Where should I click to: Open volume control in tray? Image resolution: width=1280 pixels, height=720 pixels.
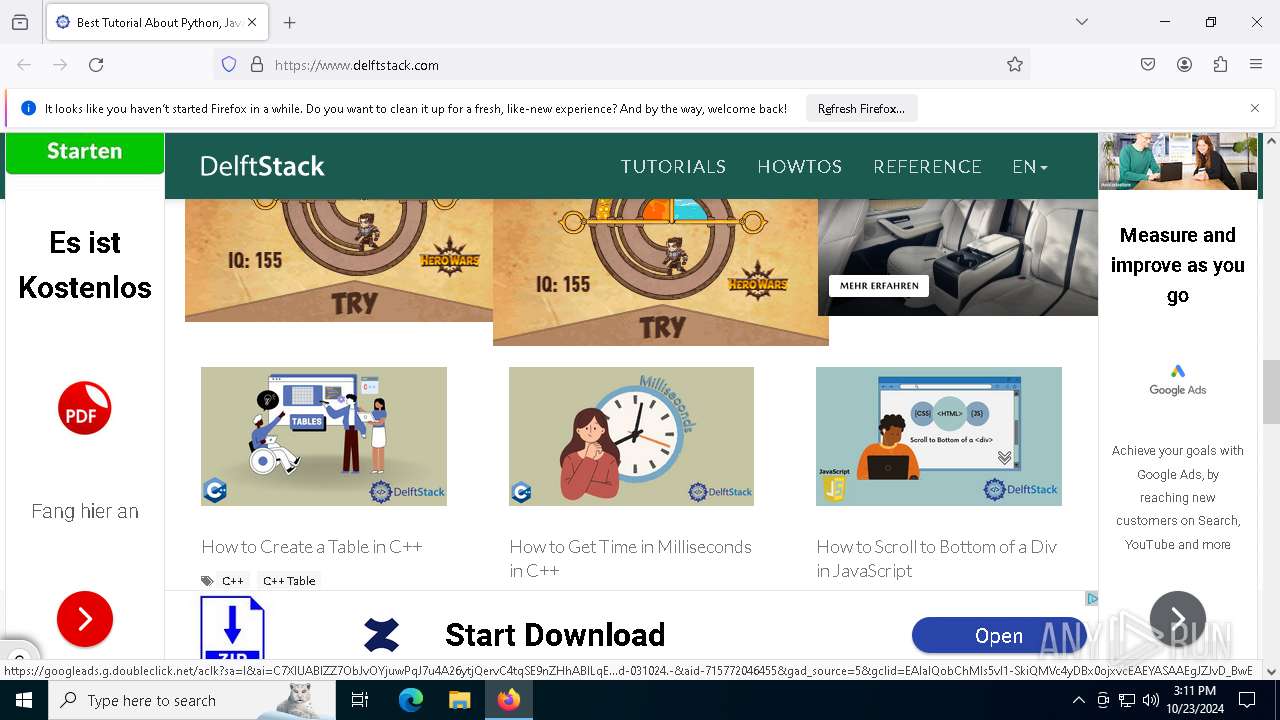tap(1151, 700)
